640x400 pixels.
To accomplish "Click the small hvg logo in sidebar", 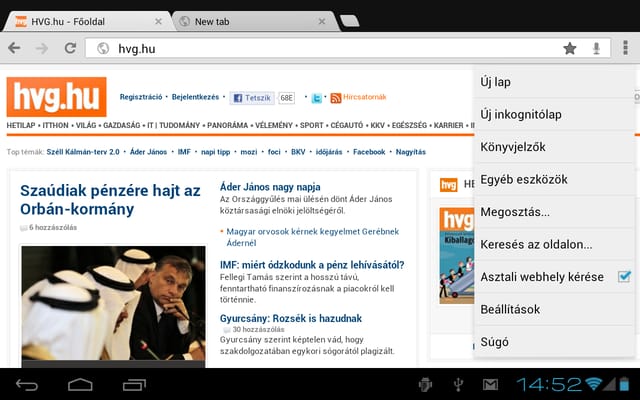I will pyautogui.click(x=449, y=184).
